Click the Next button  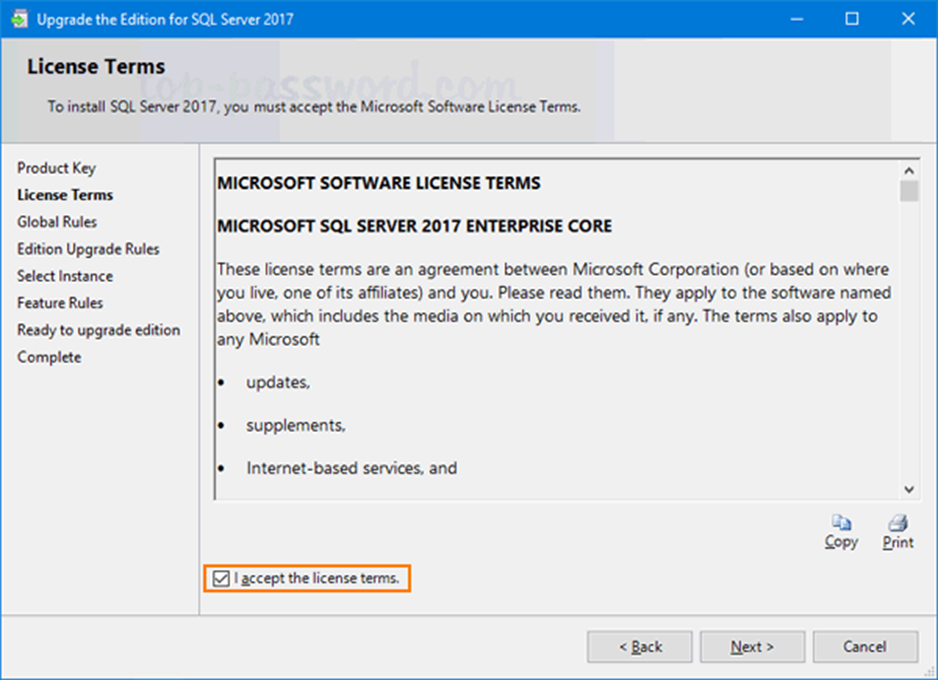751,647
